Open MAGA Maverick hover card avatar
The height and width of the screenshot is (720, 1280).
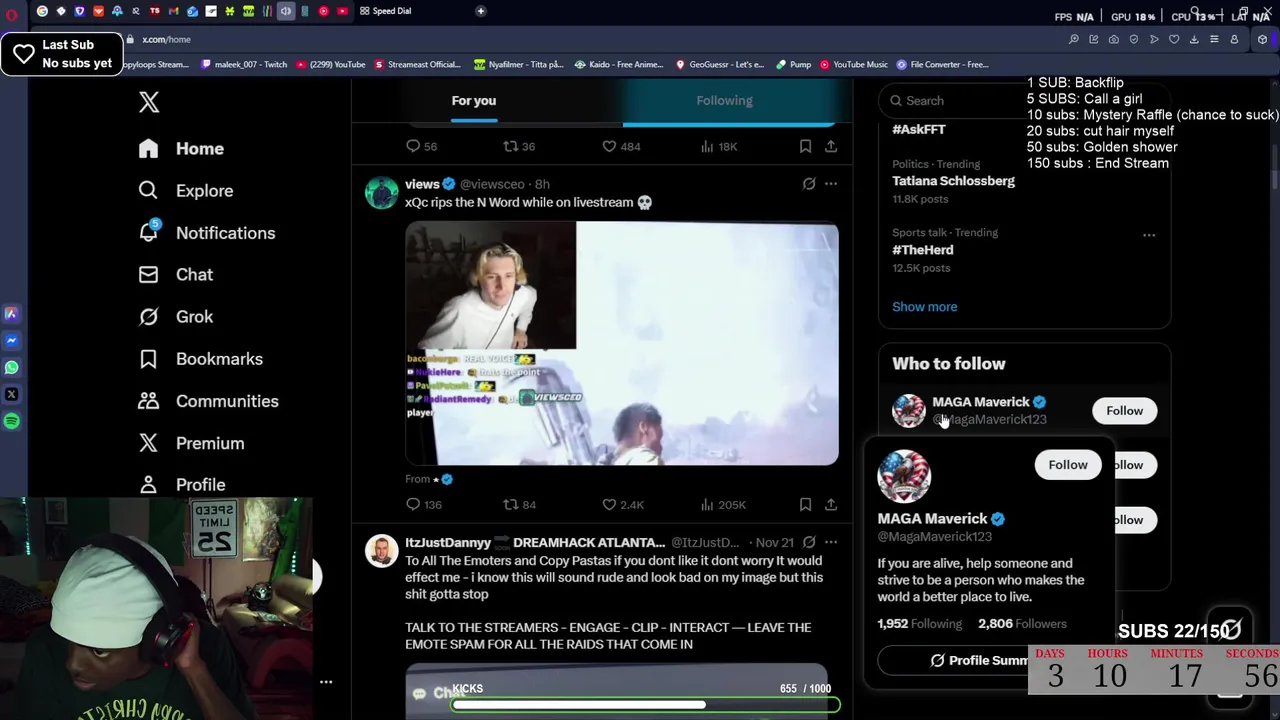904,476
